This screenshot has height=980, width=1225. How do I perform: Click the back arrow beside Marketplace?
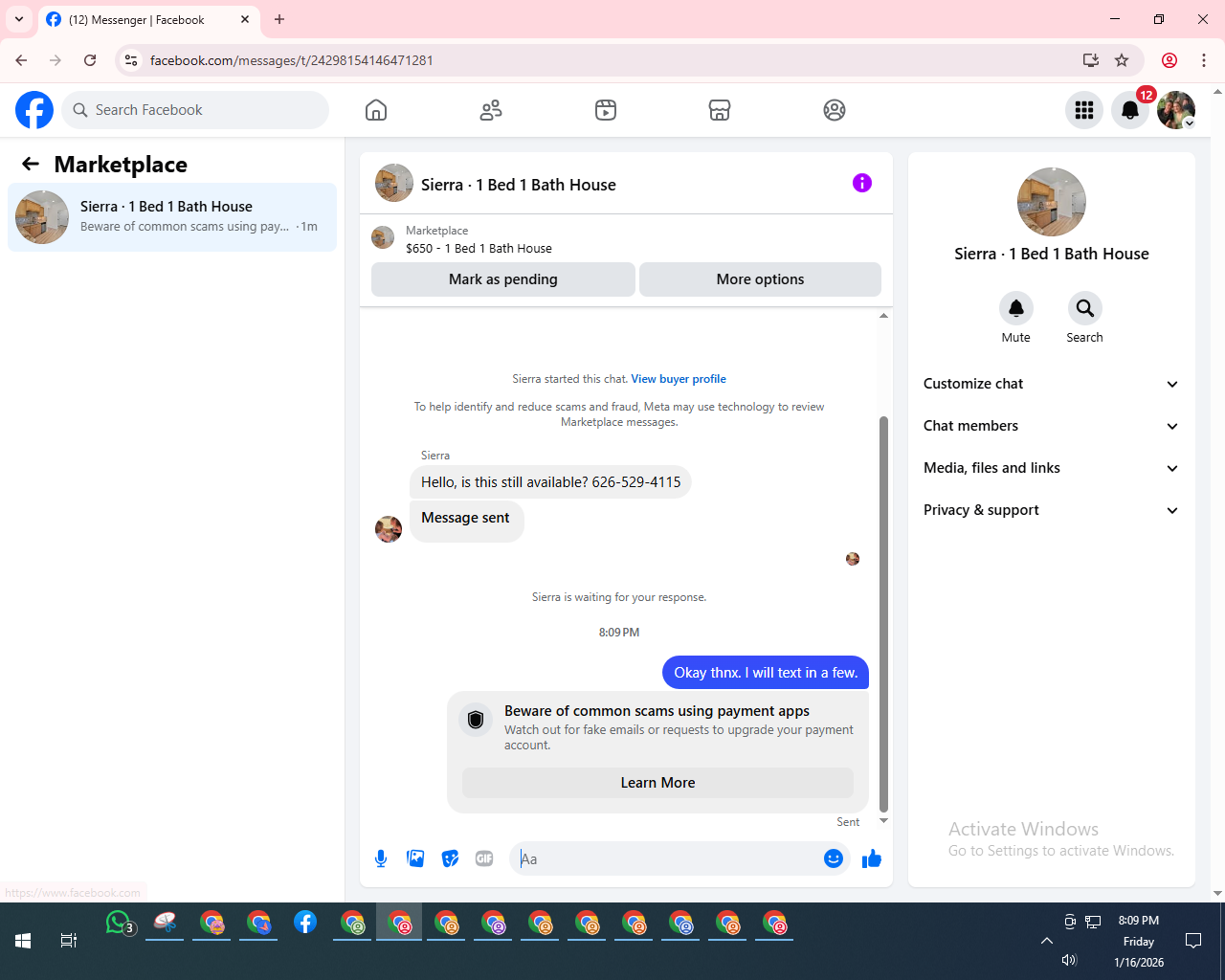31,164
